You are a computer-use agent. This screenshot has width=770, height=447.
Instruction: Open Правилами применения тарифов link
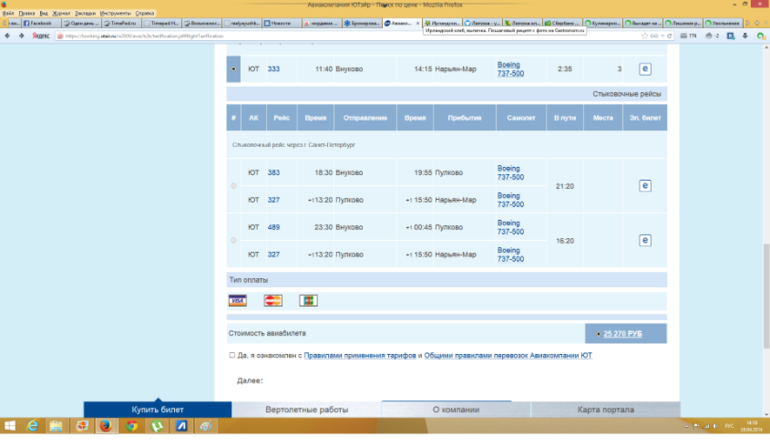[x=360, y=355]
